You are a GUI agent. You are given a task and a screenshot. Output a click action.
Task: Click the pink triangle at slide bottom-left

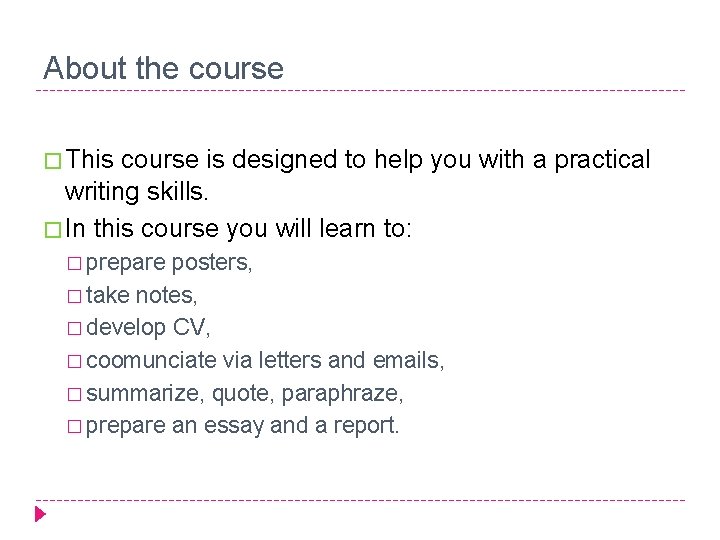click(x=40, y=514)
